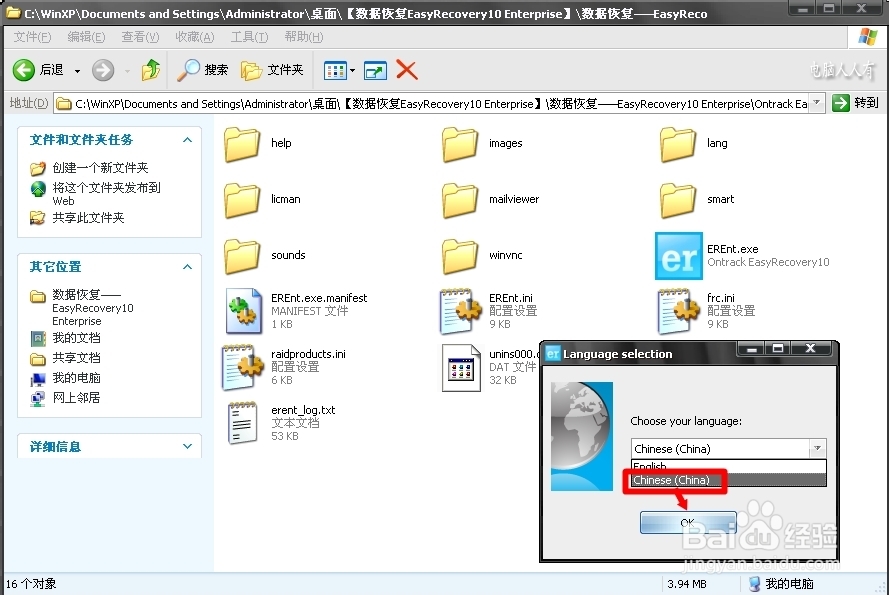Select the erent_log.txt text file icon
Screen dimensions: 889x595
click(243, 423)
